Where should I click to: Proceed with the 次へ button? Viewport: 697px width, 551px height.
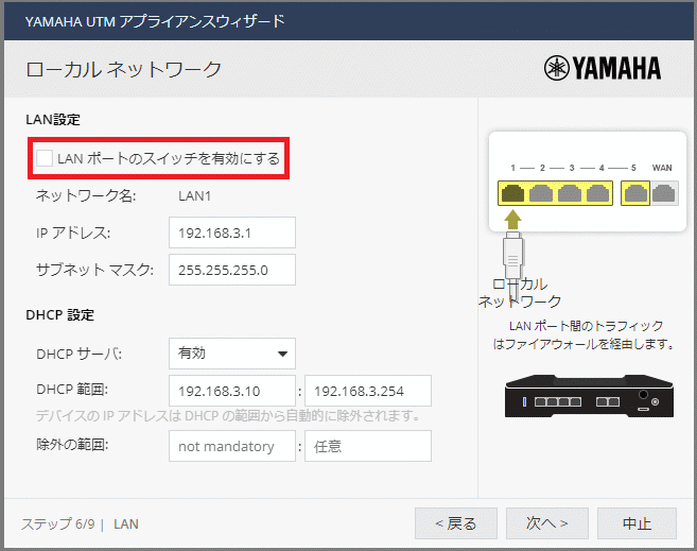[x=545, y=523]
